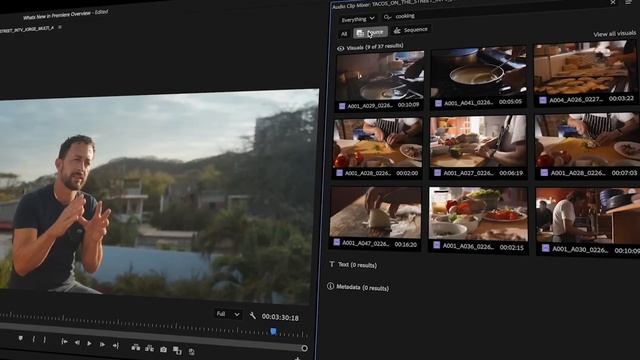The width and height of the screenshot is (640, 360).
Task: Click clip type icon beside A001_A030 label
Action: pyautogui.click(x=545, y=248)
